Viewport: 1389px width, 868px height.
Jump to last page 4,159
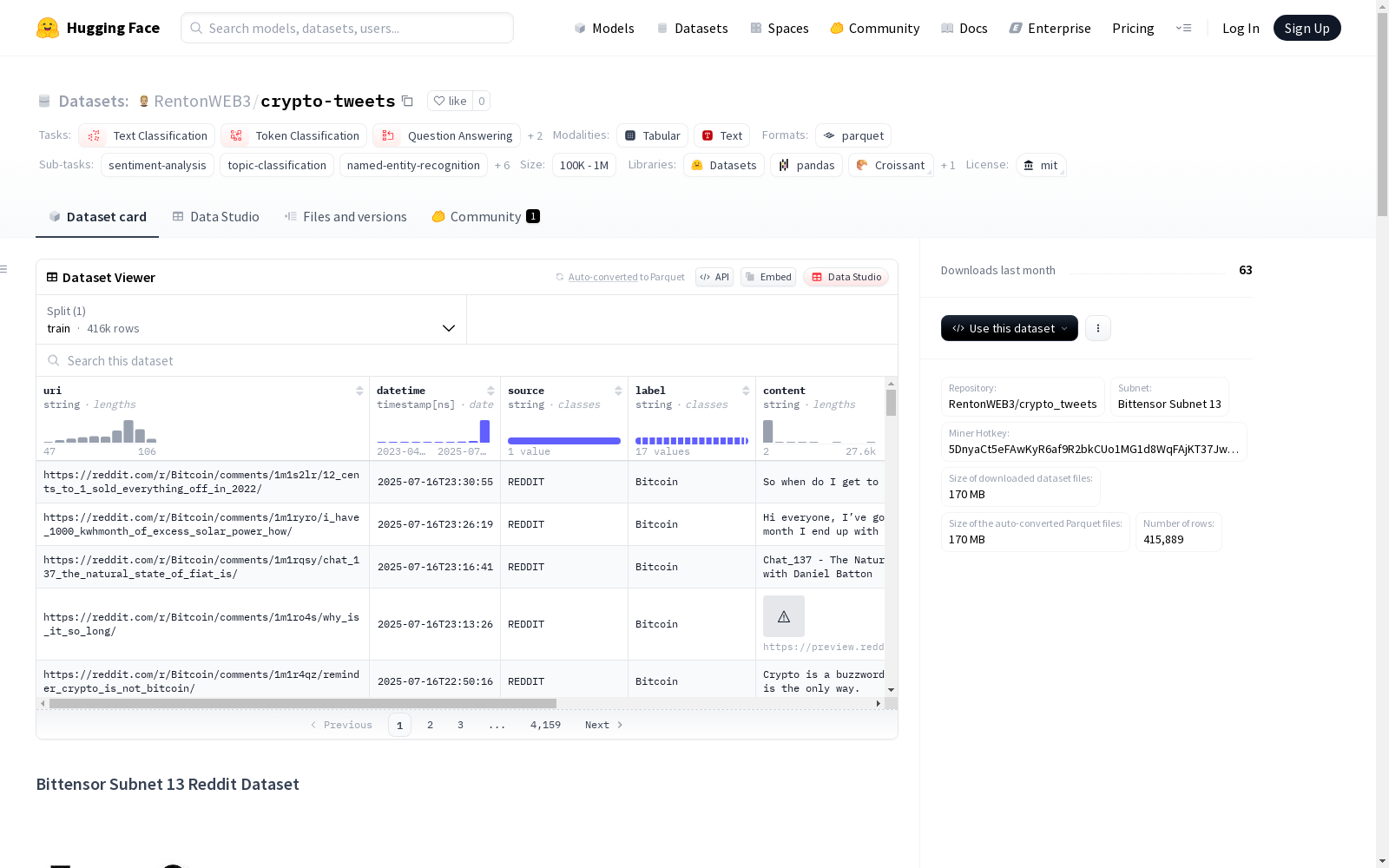[545, 725]
